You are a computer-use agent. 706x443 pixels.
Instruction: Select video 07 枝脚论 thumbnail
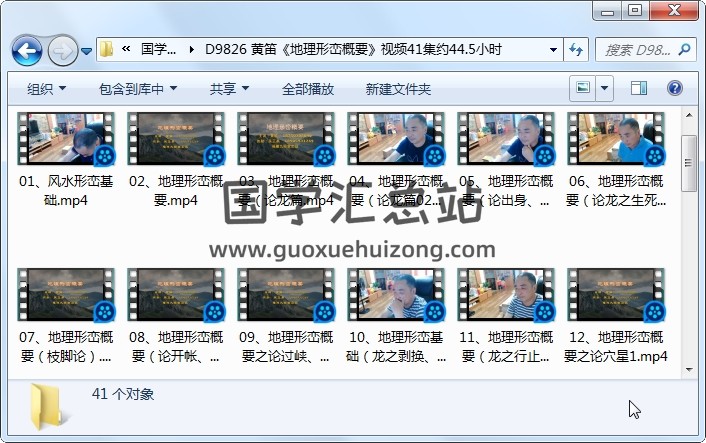tap(66, 295)
